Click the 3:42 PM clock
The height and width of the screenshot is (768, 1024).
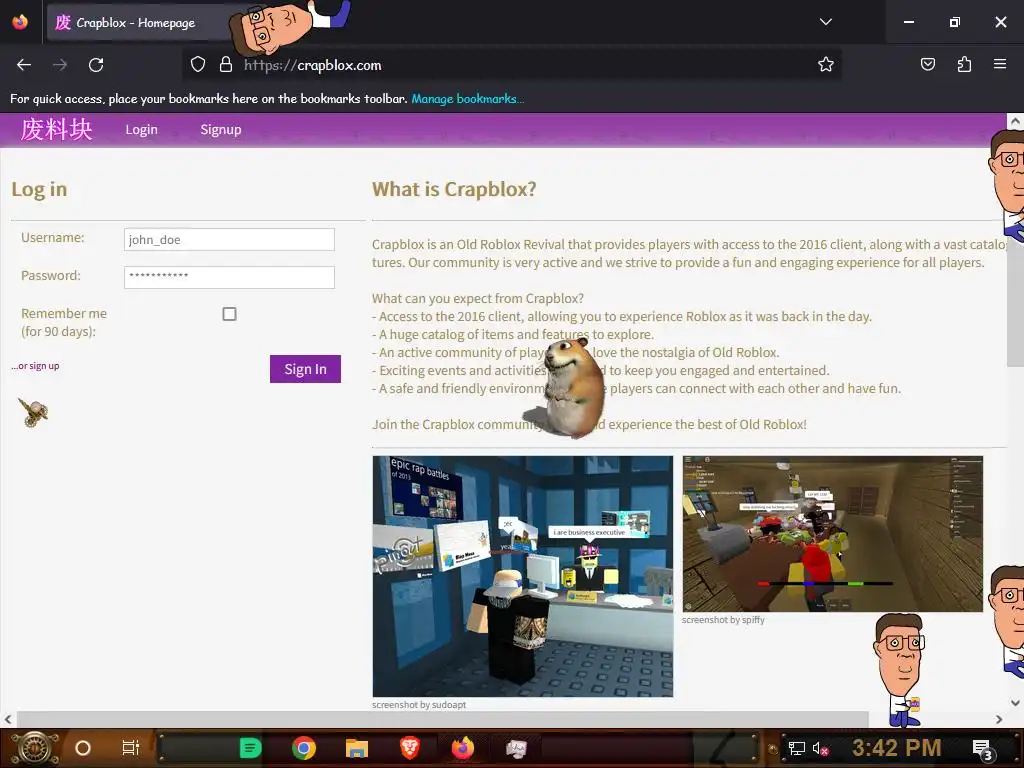click(x=897, y=748)
